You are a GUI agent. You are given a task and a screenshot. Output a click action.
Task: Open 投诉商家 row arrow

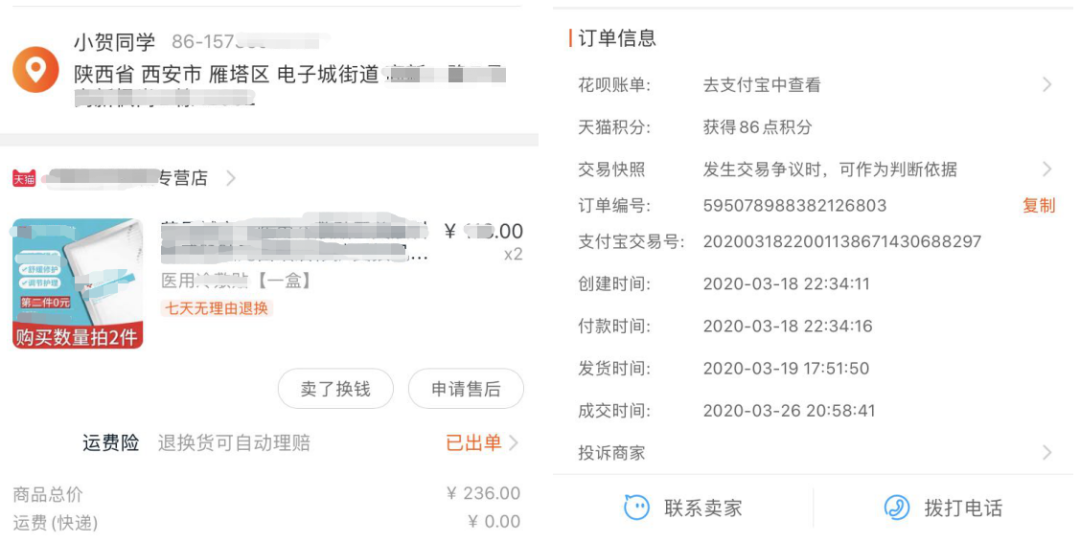1047,453
